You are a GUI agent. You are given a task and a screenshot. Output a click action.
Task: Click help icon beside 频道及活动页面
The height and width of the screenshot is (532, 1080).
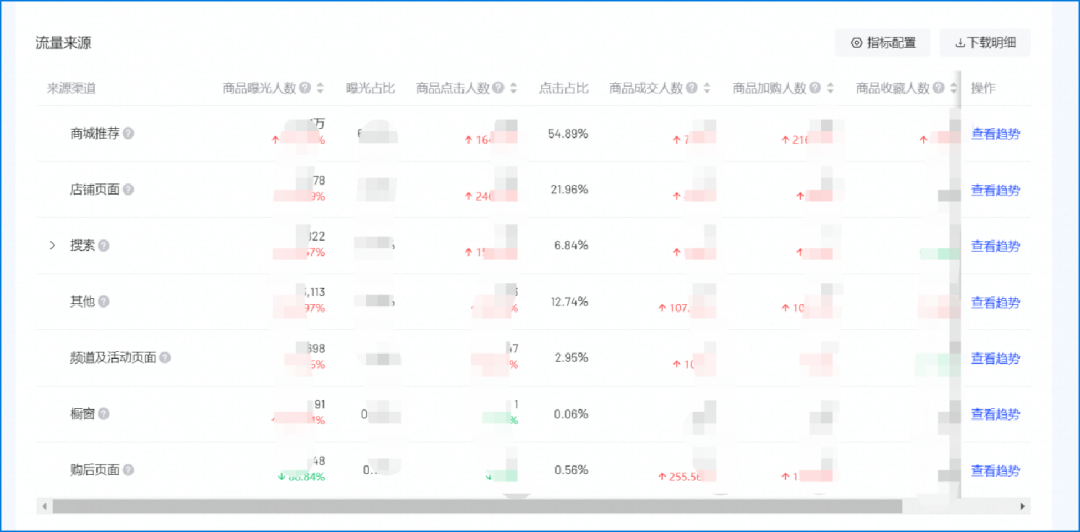tap(165, 358)
